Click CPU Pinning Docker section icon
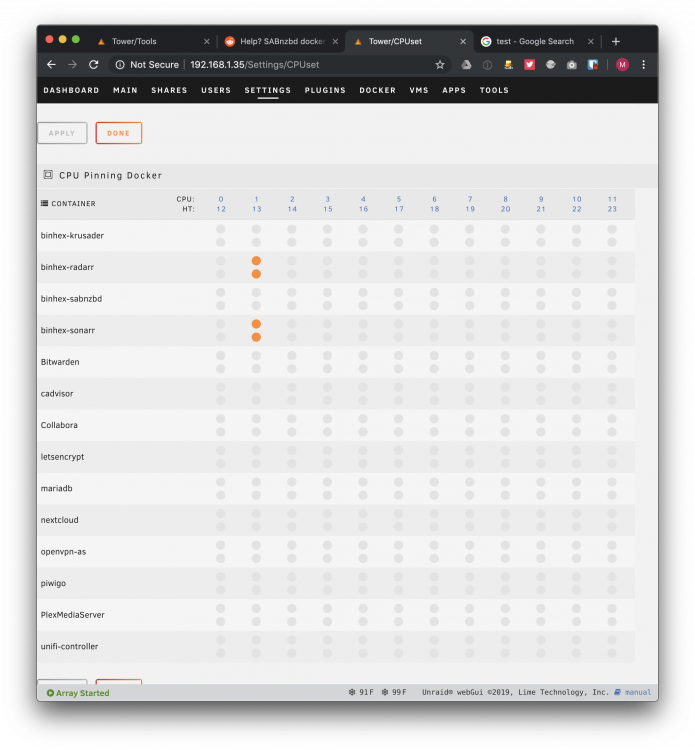 pyautogui.click(x=48, y=175)
